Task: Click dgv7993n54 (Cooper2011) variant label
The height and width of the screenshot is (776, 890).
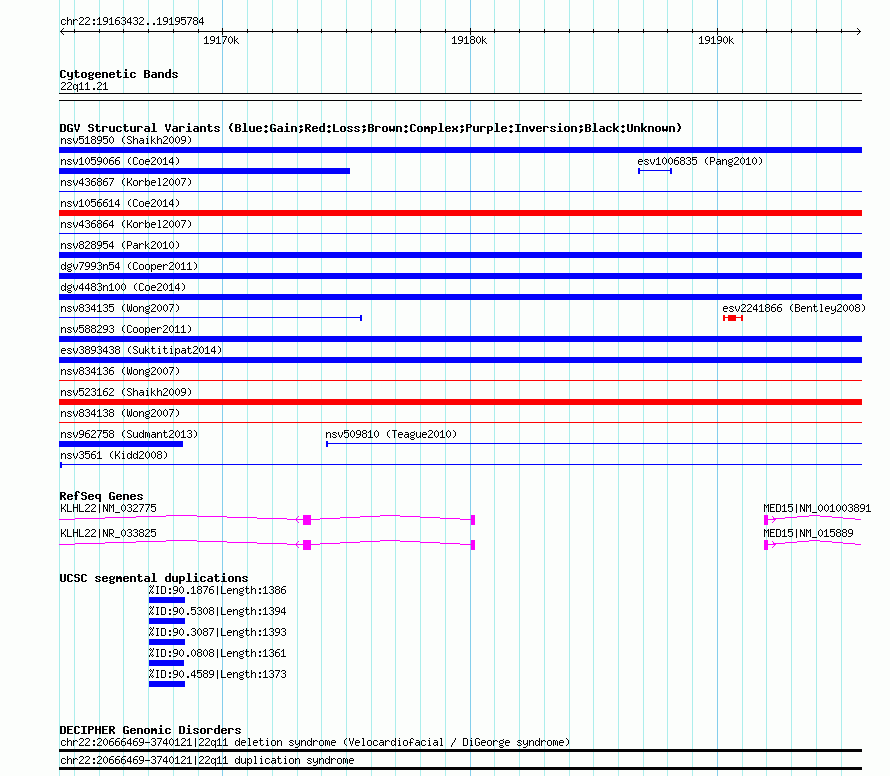Action: [x=129, y=266]
